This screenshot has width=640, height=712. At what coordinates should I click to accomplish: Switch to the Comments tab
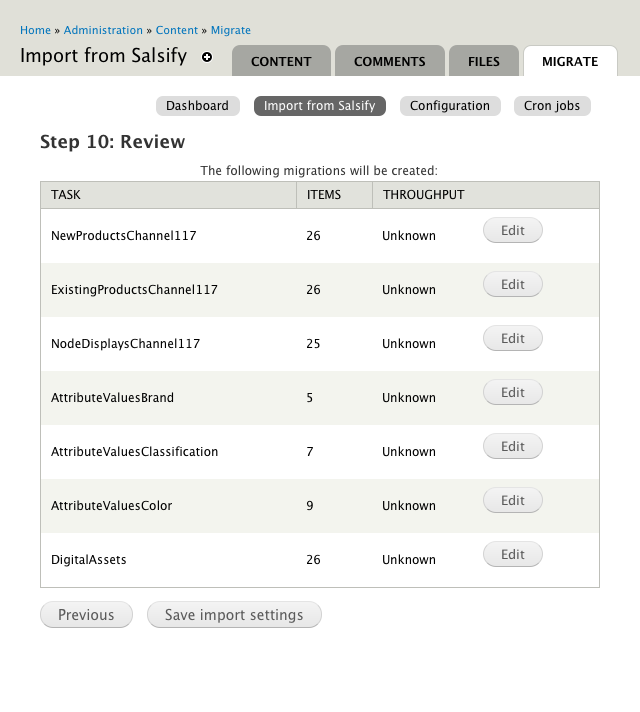(x=390, y=61)
